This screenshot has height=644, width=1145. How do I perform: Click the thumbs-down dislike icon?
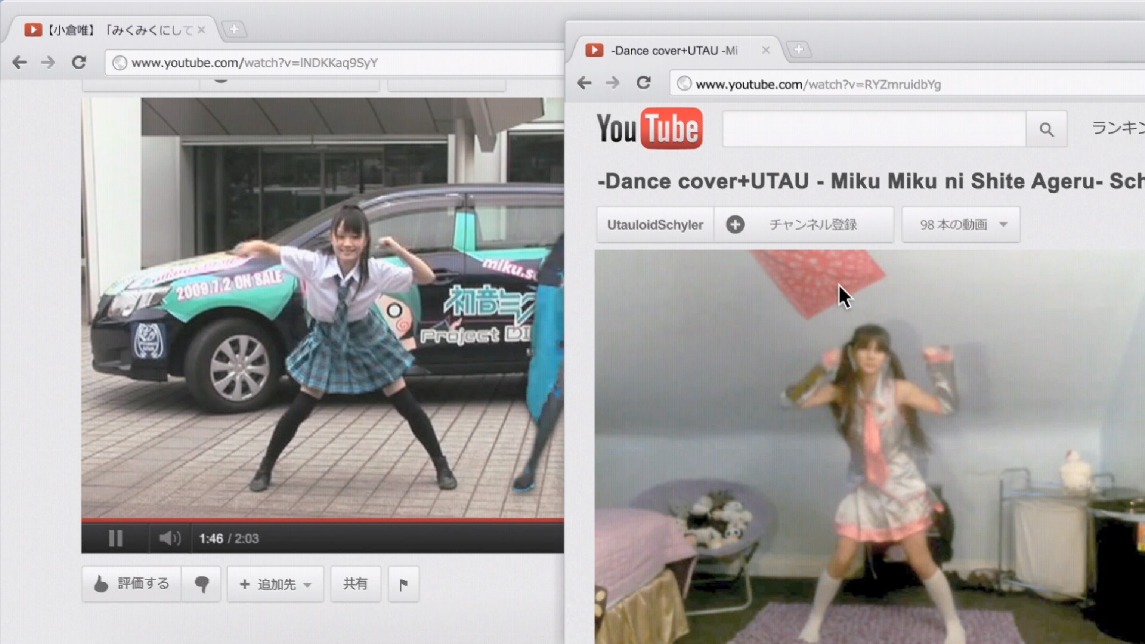coord(201,585)
